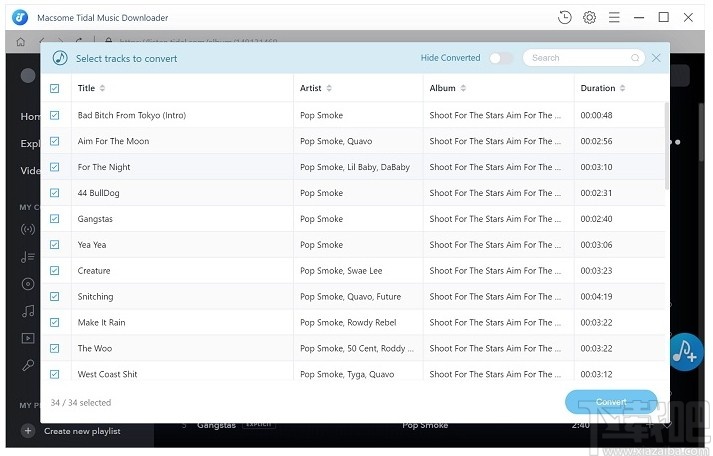Click the Search input field
Image resolution: width=713 pixels, height=456 pixels.
[x=584, y=58]
